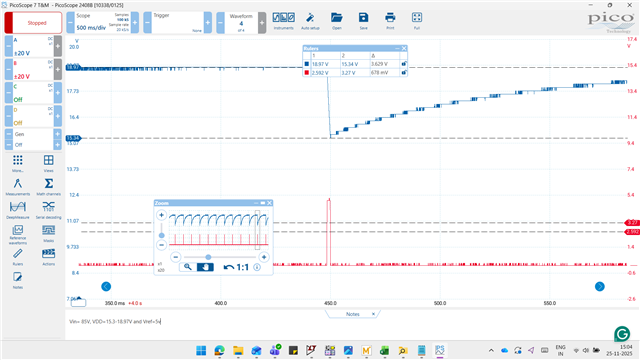Go to next waveform with plus button
Viewport: 640px width, 360px height.
point(262,22)
